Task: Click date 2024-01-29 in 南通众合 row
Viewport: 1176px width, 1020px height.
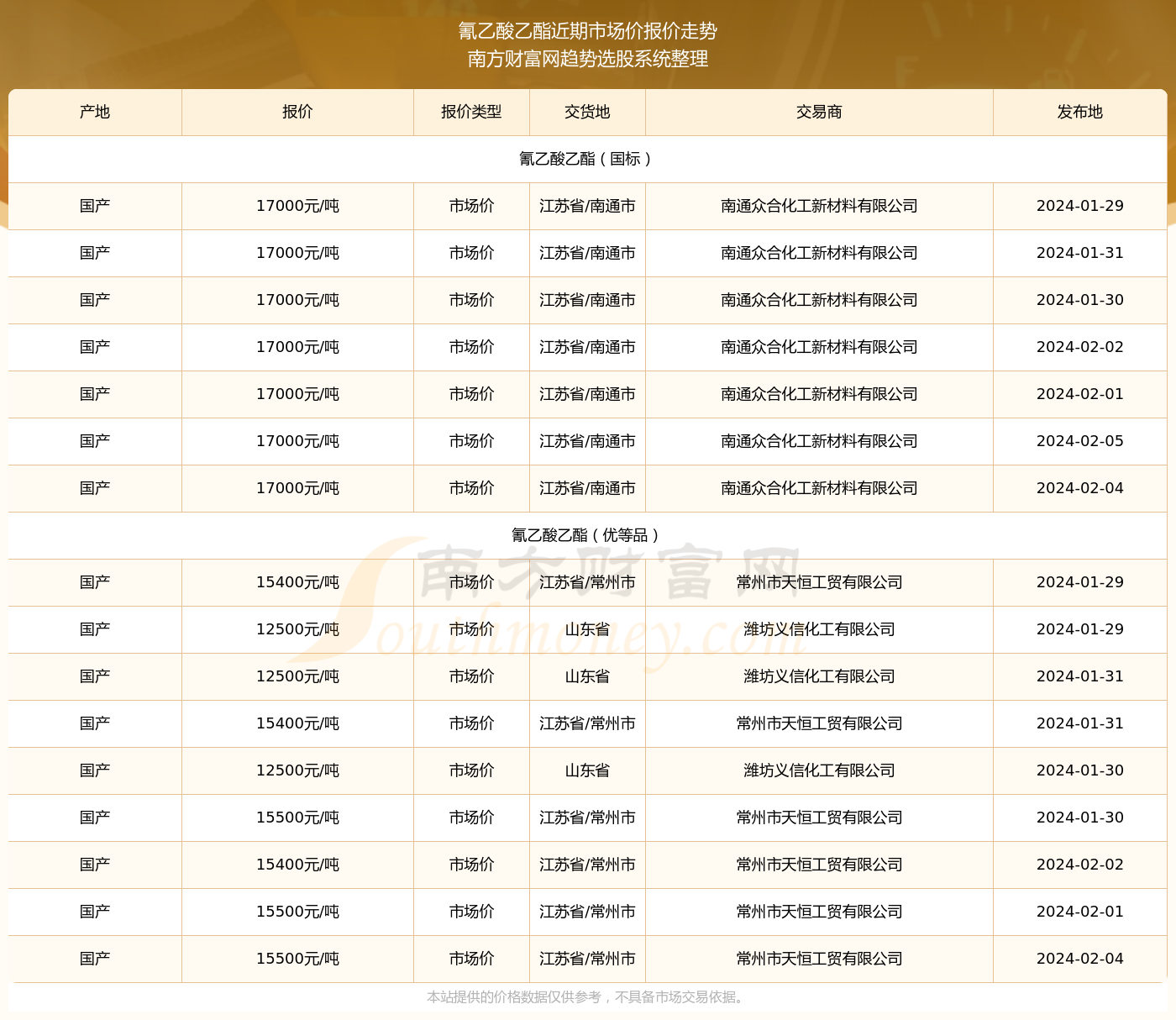Action: click(1079, 206)
